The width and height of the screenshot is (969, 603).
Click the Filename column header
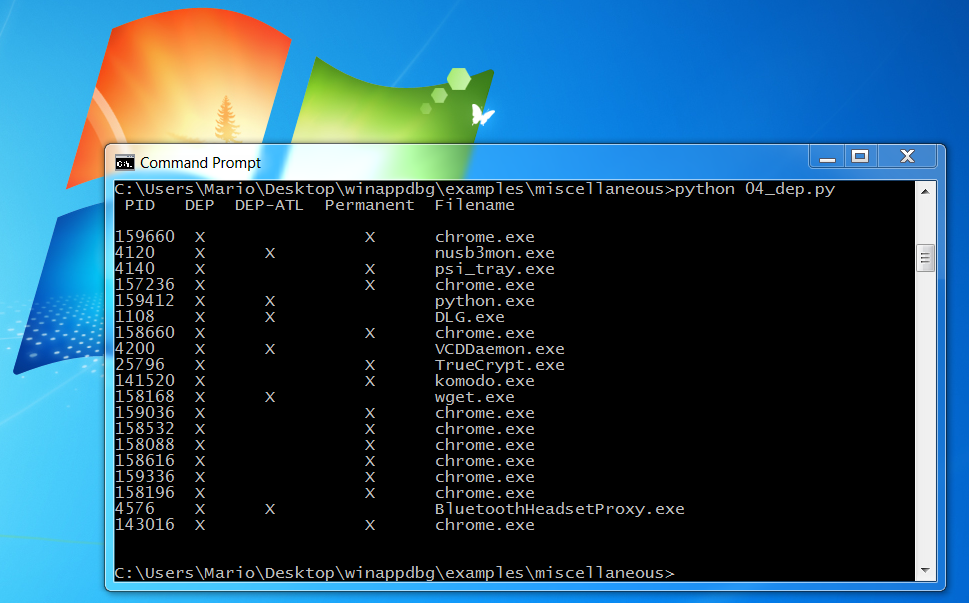[475, 205]
